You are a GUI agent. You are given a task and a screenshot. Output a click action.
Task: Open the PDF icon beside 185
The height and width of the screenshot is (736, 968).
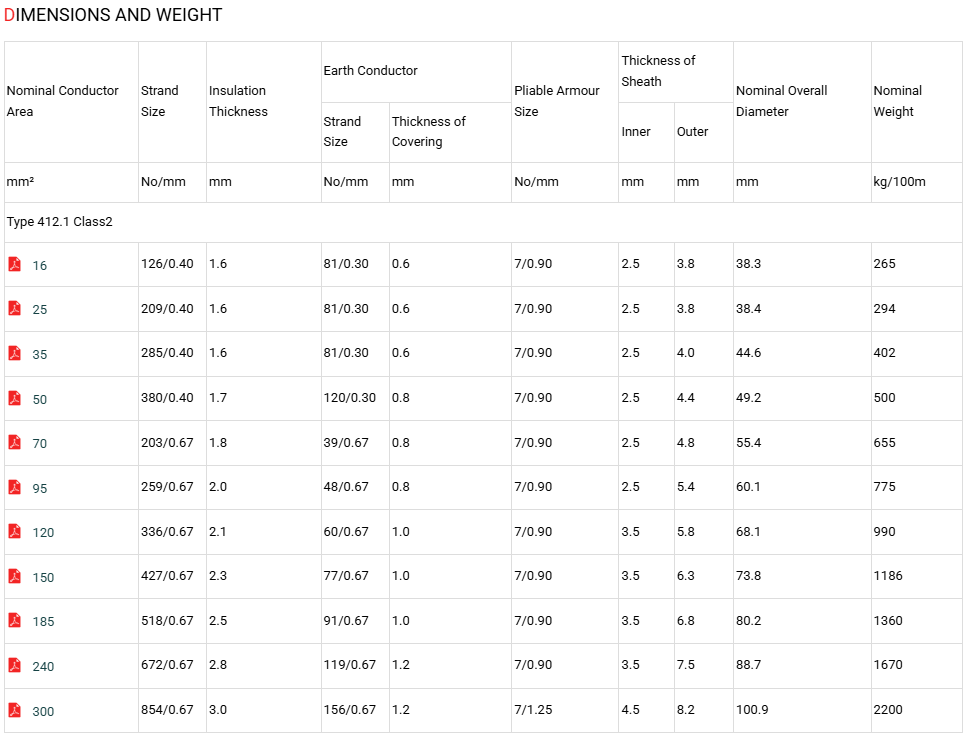click(15, 620)
